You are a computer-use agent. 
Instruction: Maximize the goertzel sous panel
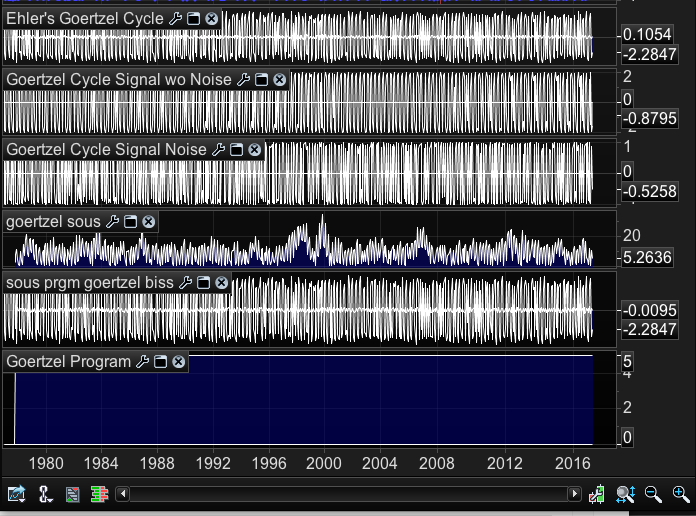point(130,222)
